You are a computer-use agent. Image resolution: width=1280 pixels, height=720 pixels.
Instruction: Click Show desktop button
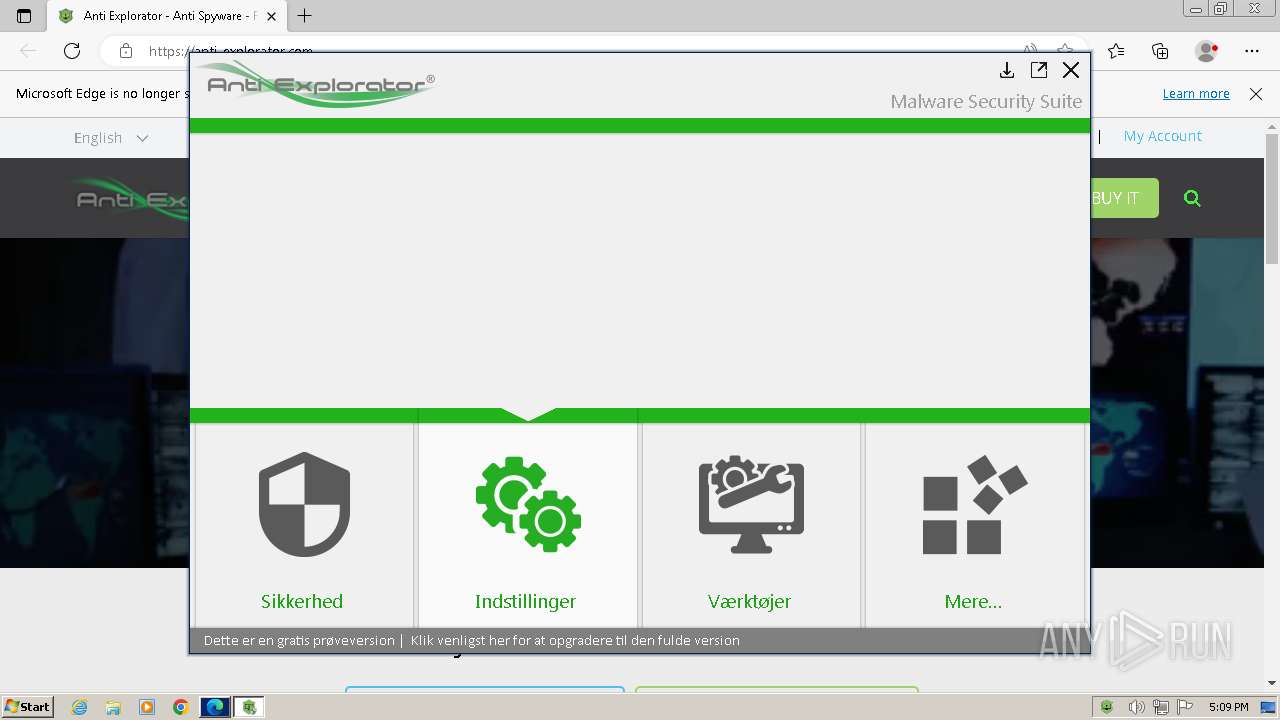click(1270, 707)
